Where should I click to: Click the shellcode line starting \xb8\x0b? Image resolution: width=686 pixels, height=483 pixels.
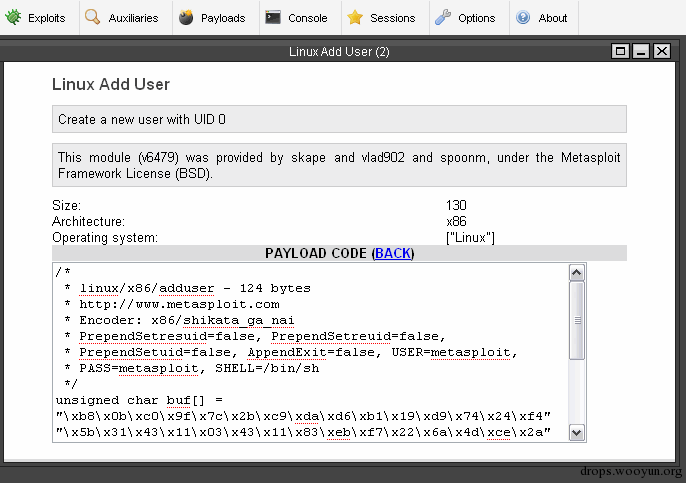click(303, 416)
